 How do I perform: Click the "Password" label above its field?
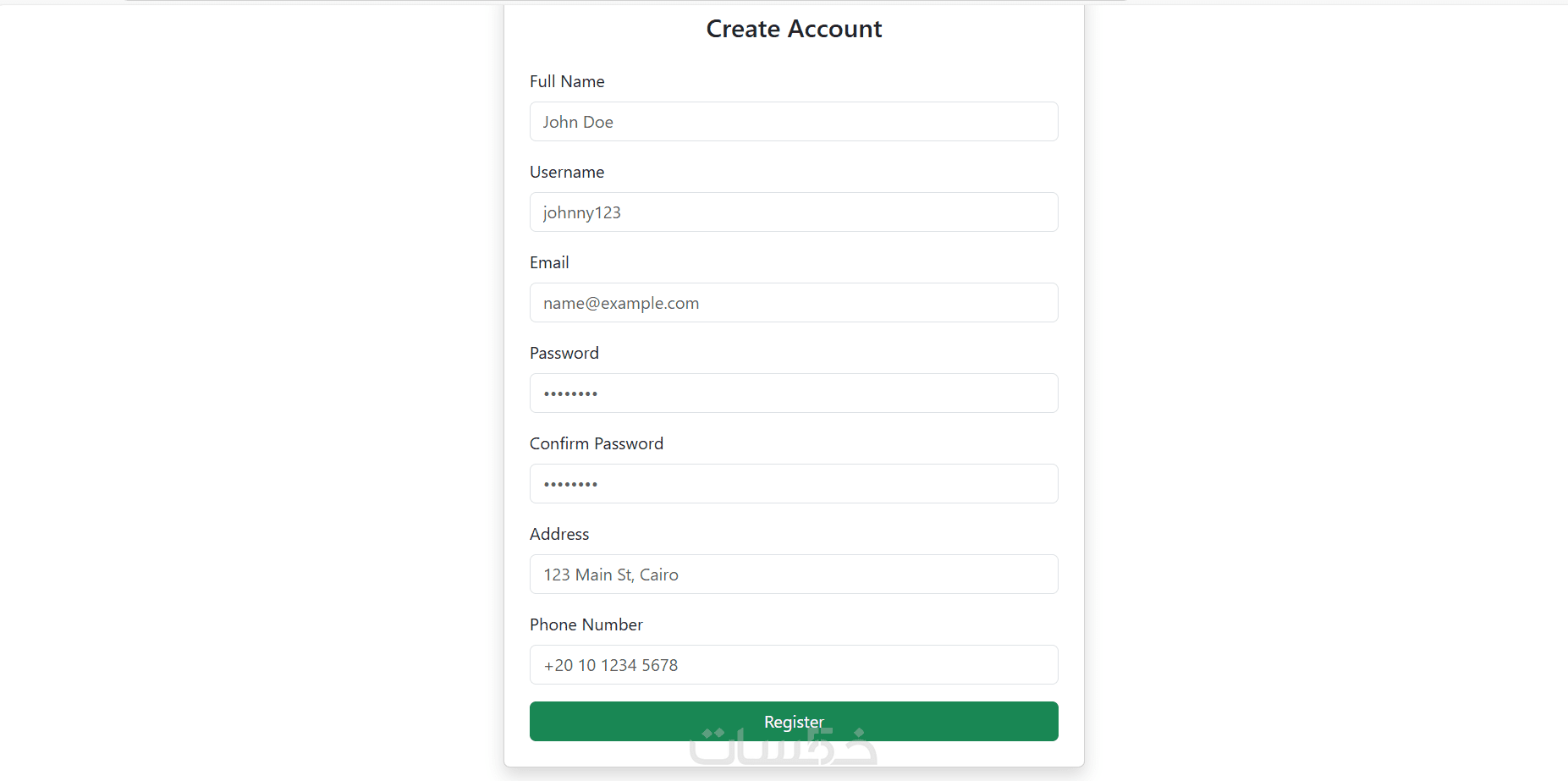tap(564, 354)
